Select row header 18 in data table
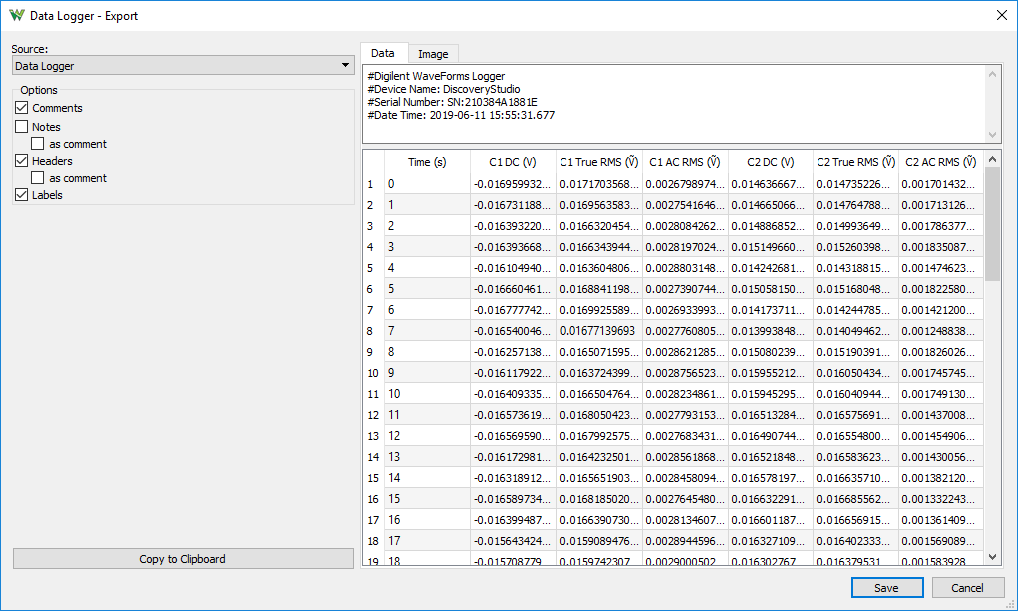Screen dimensions: 1018x611 coord(373,541)
